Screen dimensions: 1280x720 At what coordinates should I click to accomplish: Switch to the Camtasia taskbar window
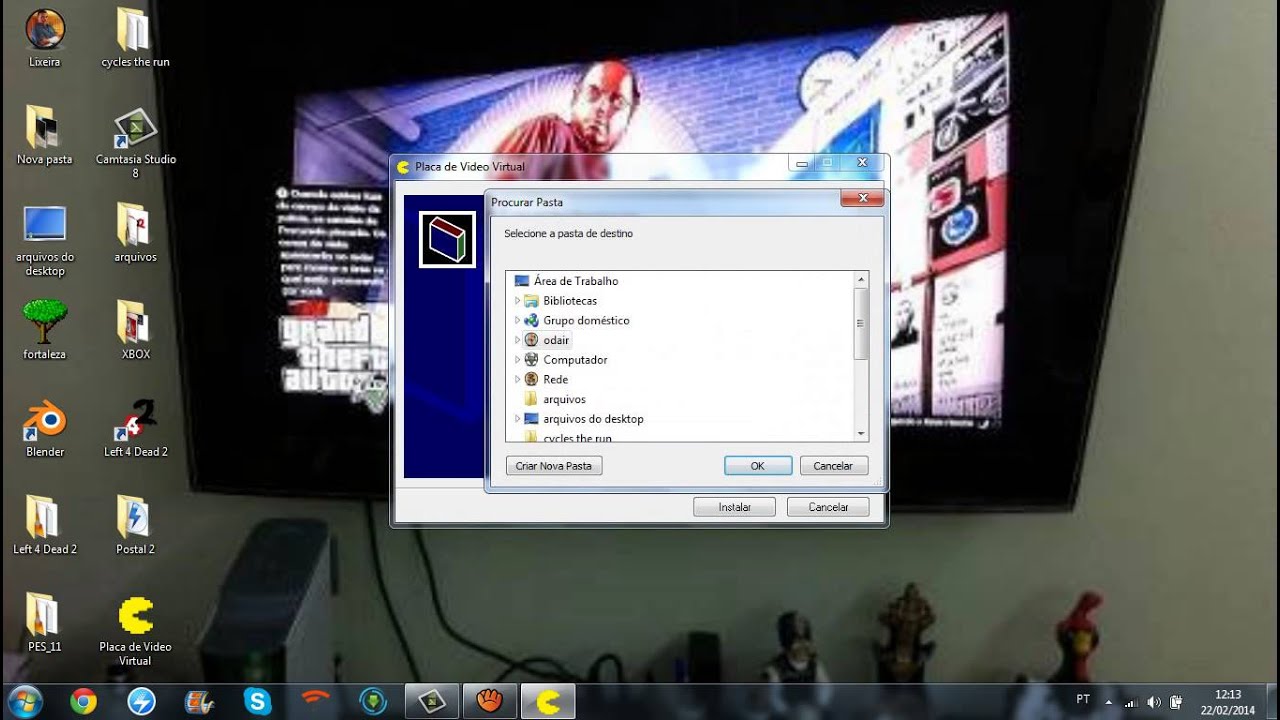[431, 701]
